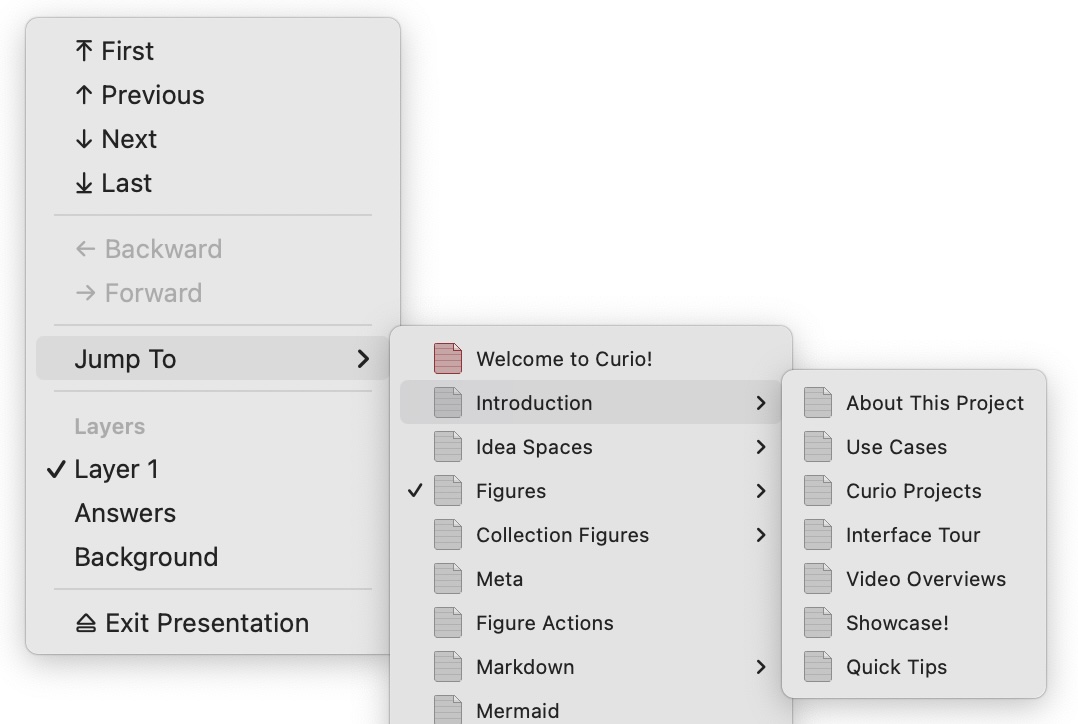Open the Curio Projects page
This screenshot has width=1078, height=724.
[x=914, y=491]
